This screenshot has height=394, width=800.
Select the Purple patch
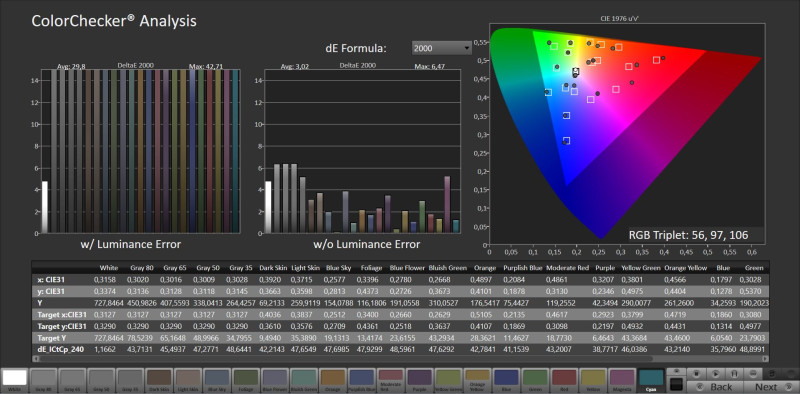[420, 380]
